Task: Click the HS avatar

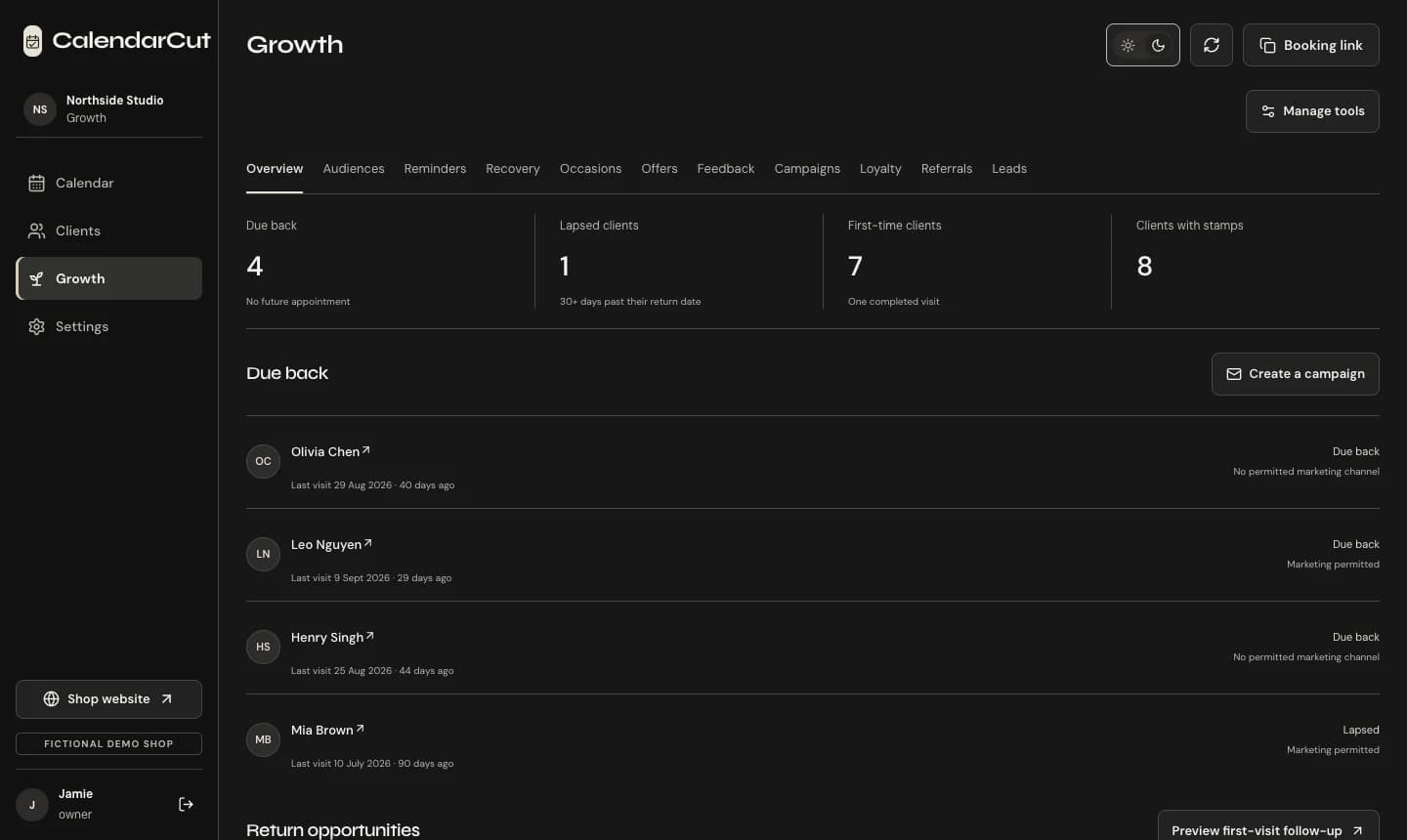Action: 263,647
